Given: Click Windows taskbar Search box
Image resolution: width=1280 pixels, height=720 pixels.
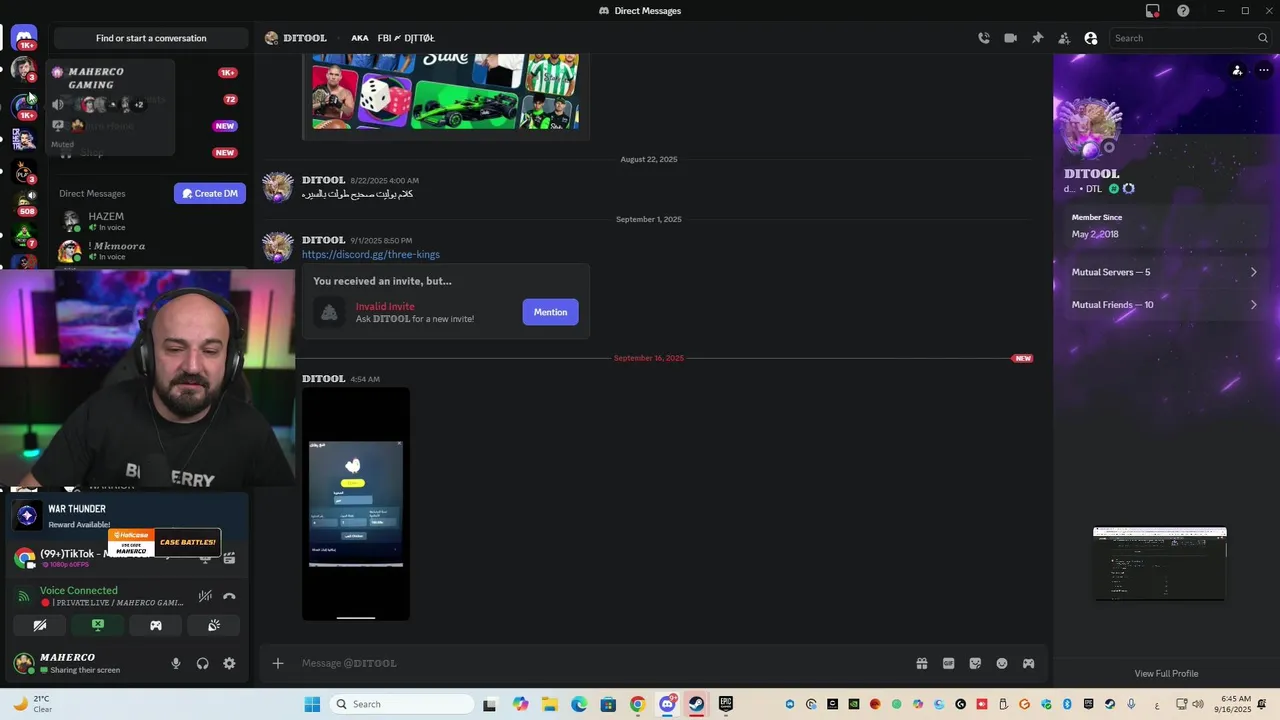Looking at the screenshot, I should point(400,704).
